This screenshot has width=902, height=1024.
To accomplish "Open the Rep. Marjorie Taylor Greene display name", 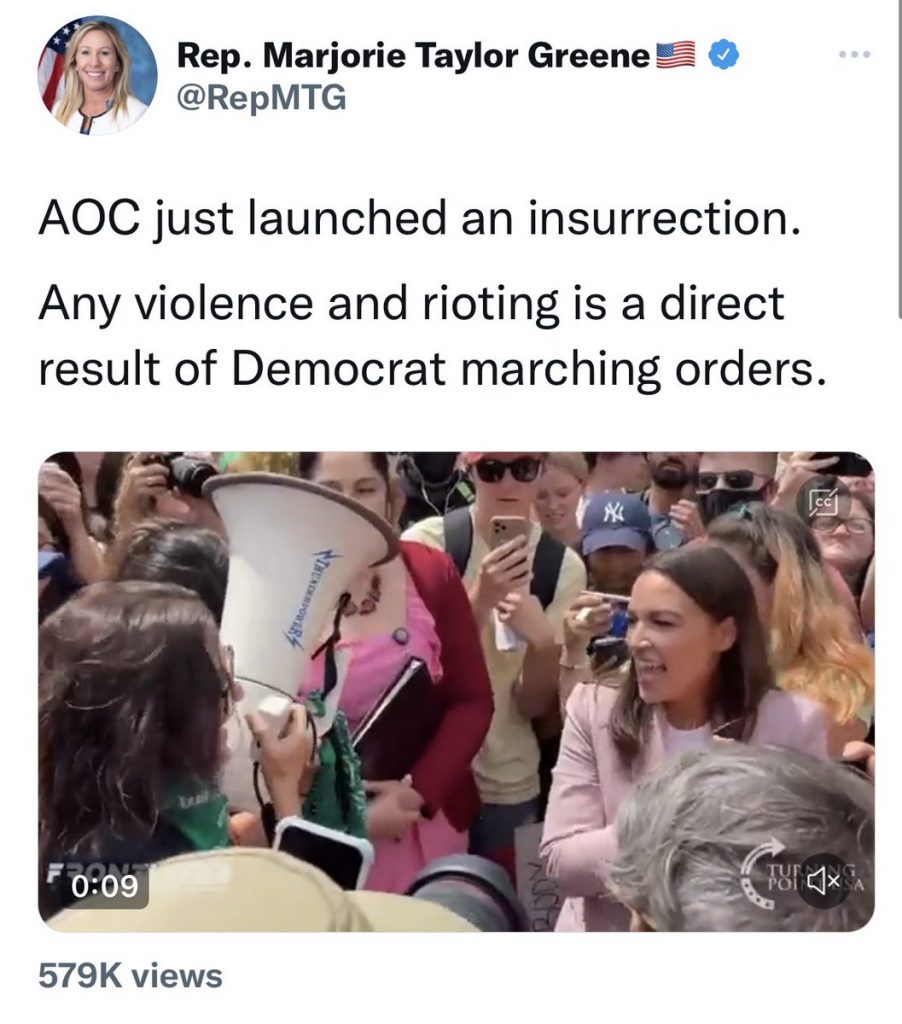I will point(413,57).
